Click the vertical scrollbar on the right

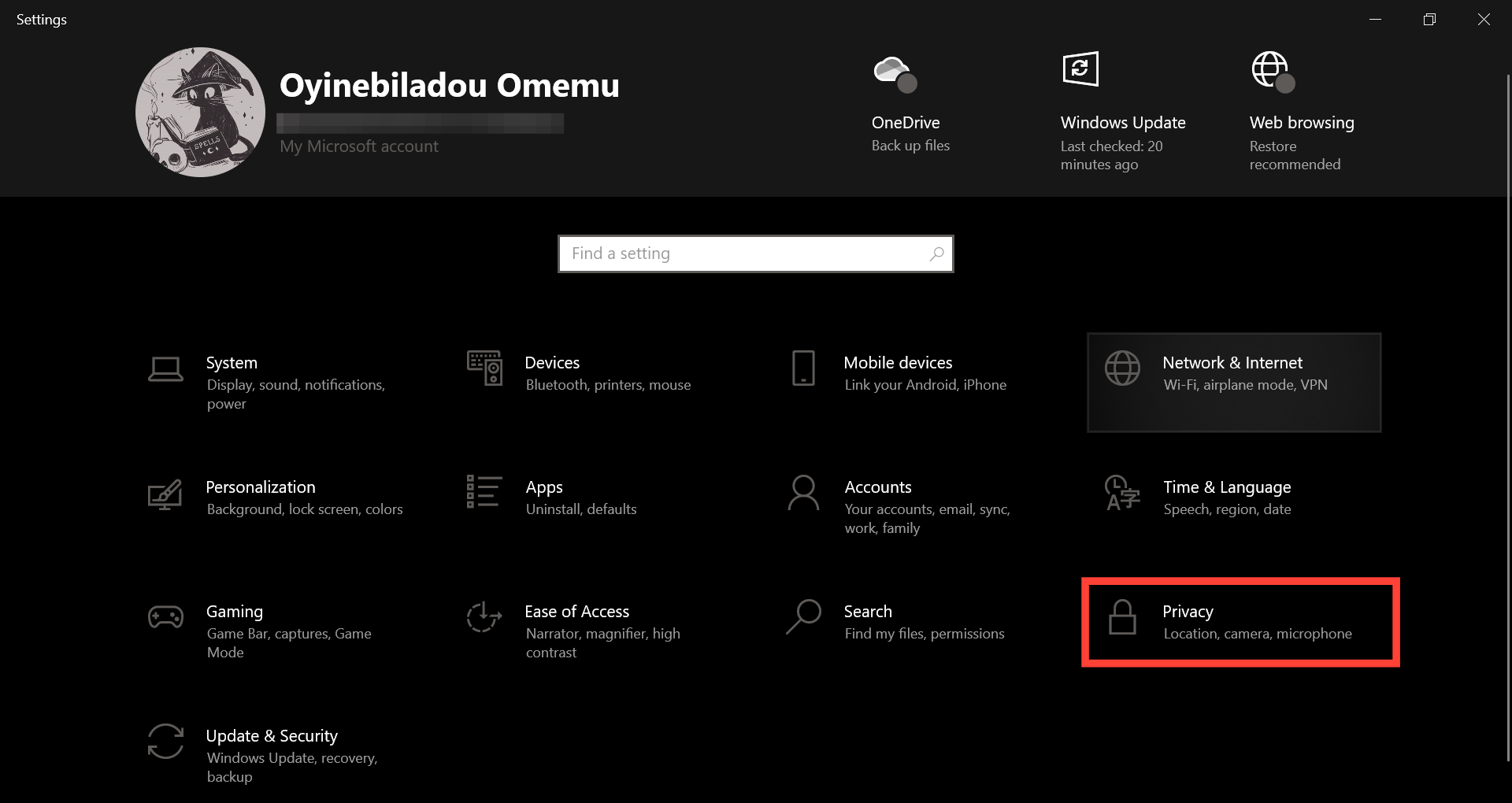pyautogui.click(x=1507, y=417)
